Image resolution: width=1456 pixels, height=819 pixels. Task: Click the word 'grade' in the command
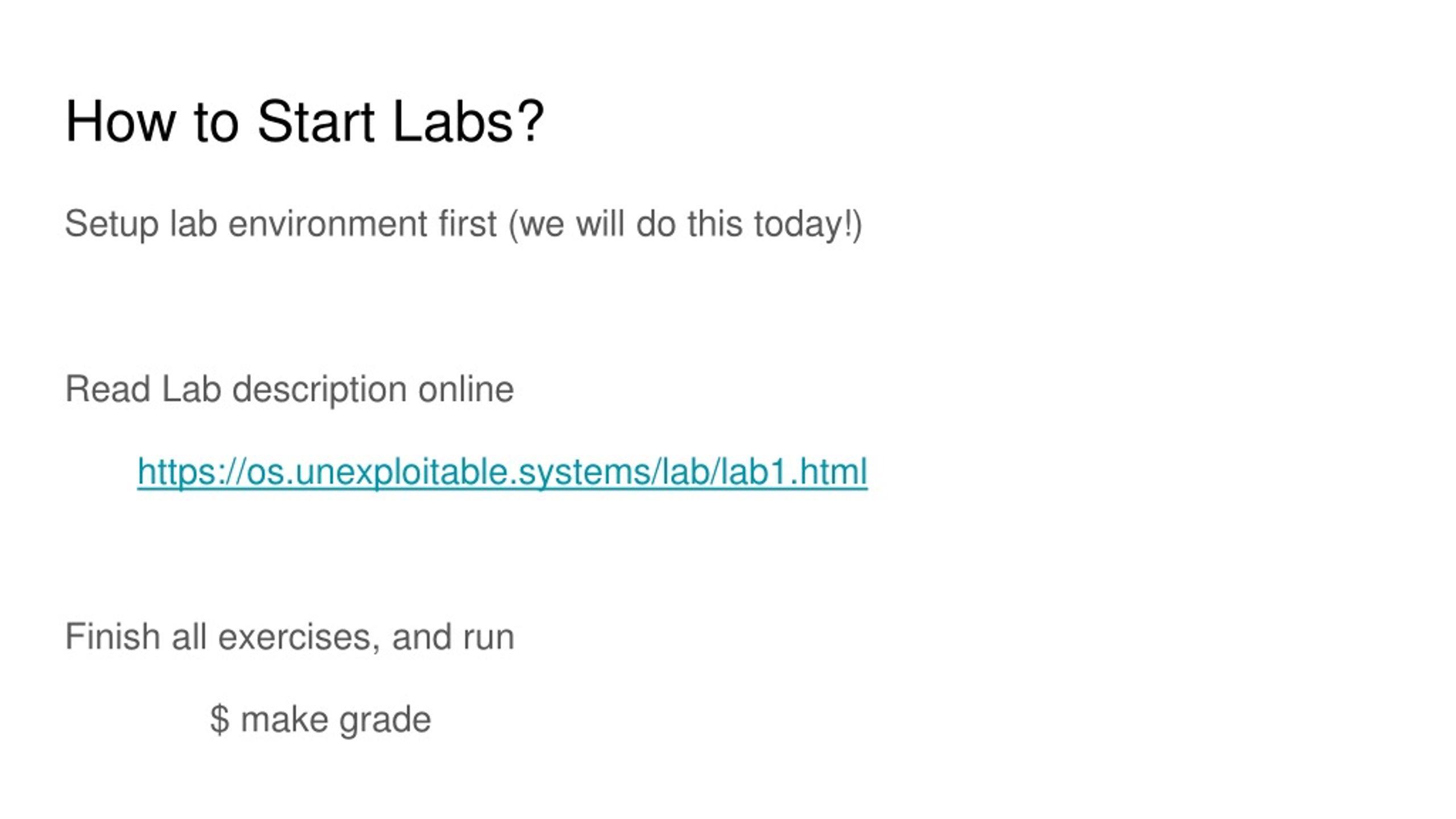click(385, 721)
